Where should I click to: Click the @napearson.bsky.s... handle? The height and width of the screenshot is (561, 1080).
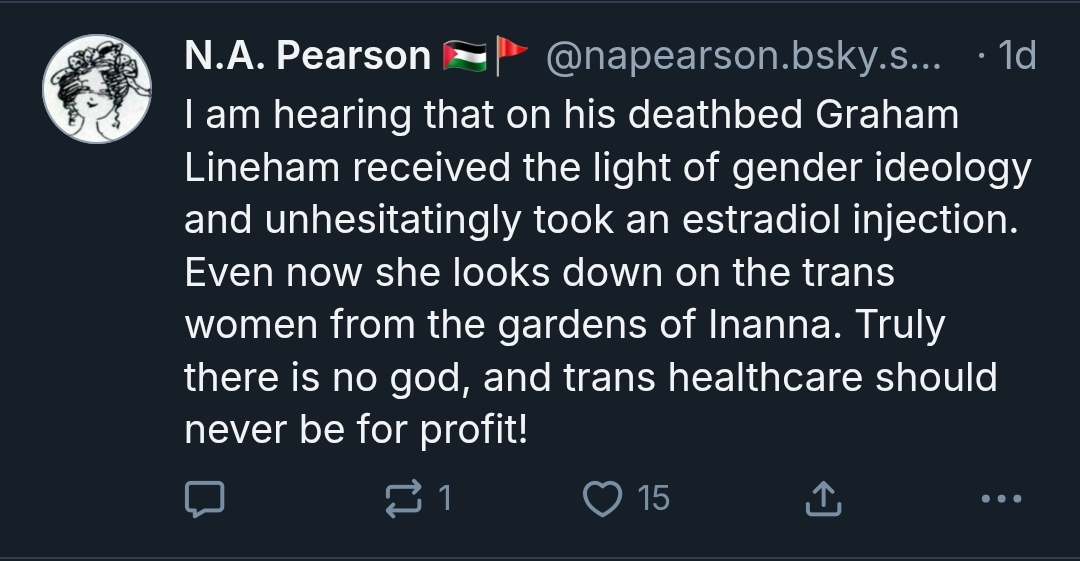pos(747,58)
